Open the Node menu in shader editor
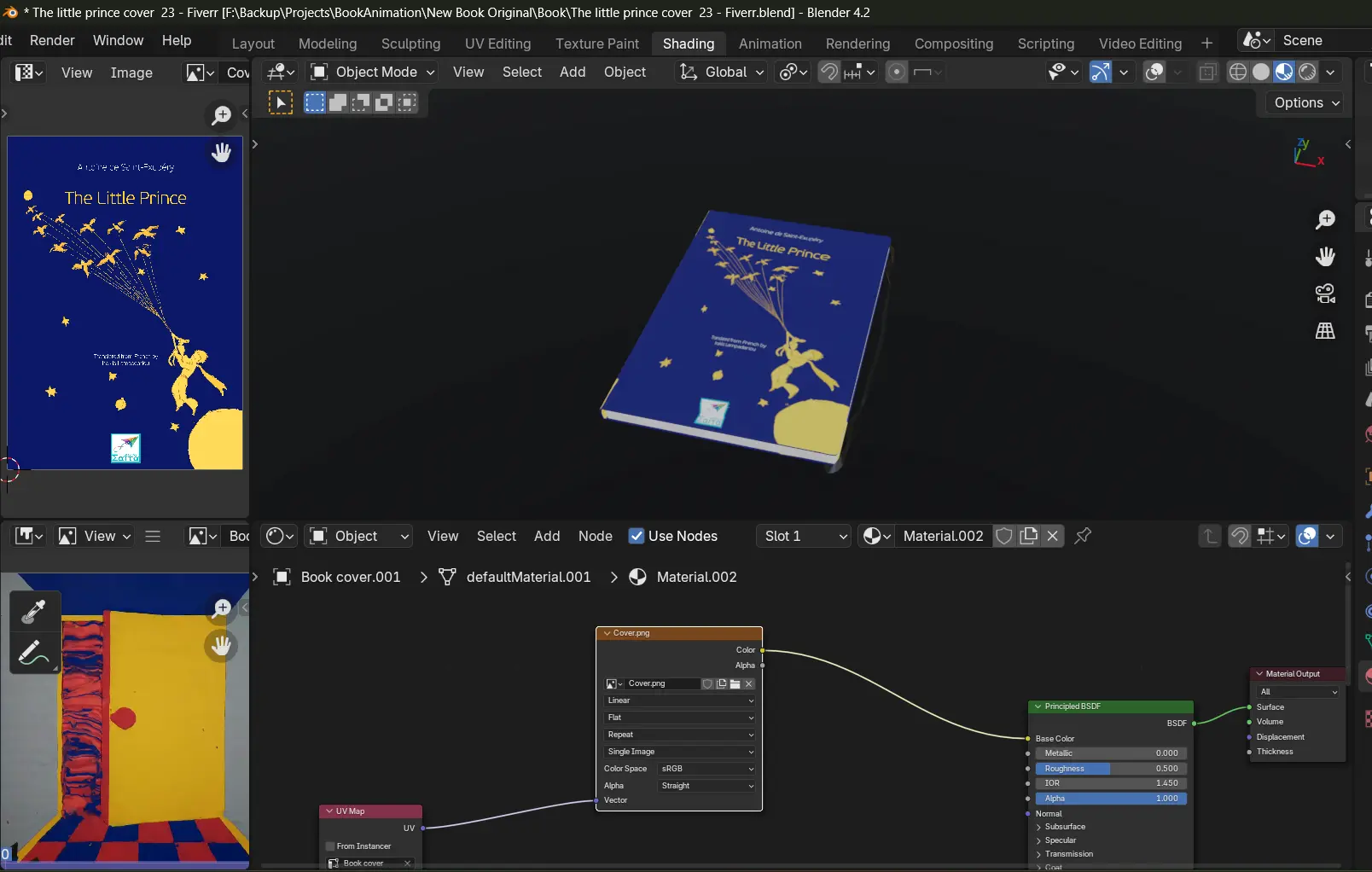1372x872 pixels. pos(595,536)
